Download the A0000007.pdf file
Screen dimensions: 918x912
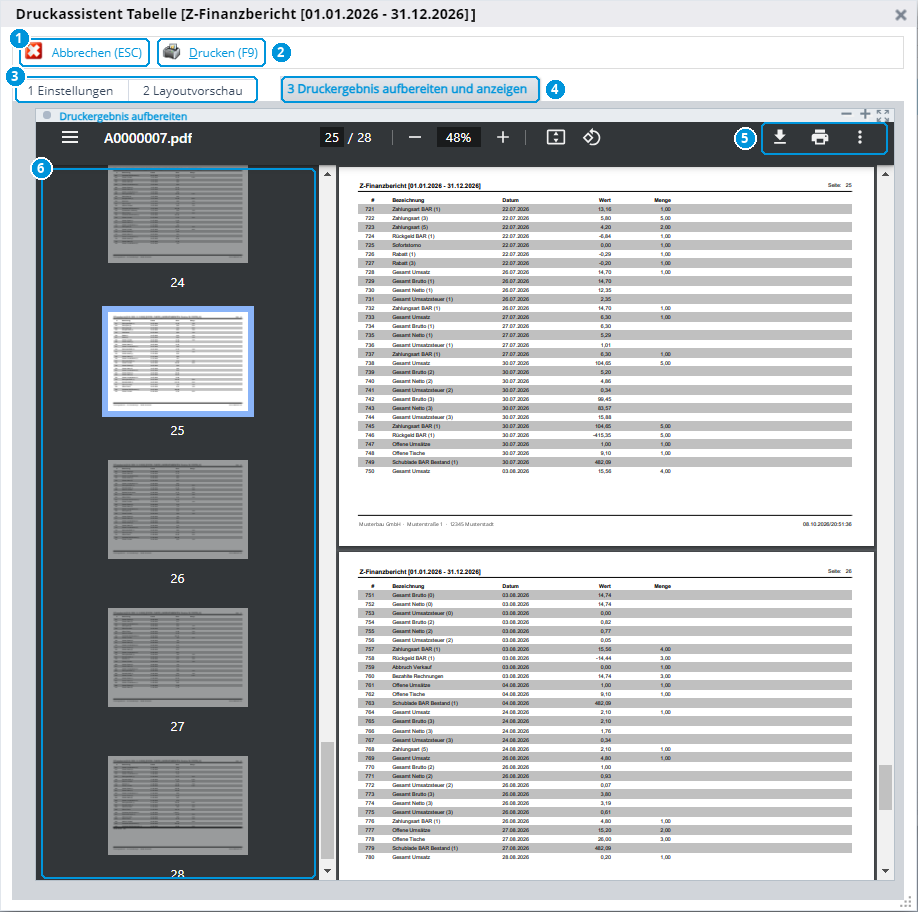click(x=780, y=138)
